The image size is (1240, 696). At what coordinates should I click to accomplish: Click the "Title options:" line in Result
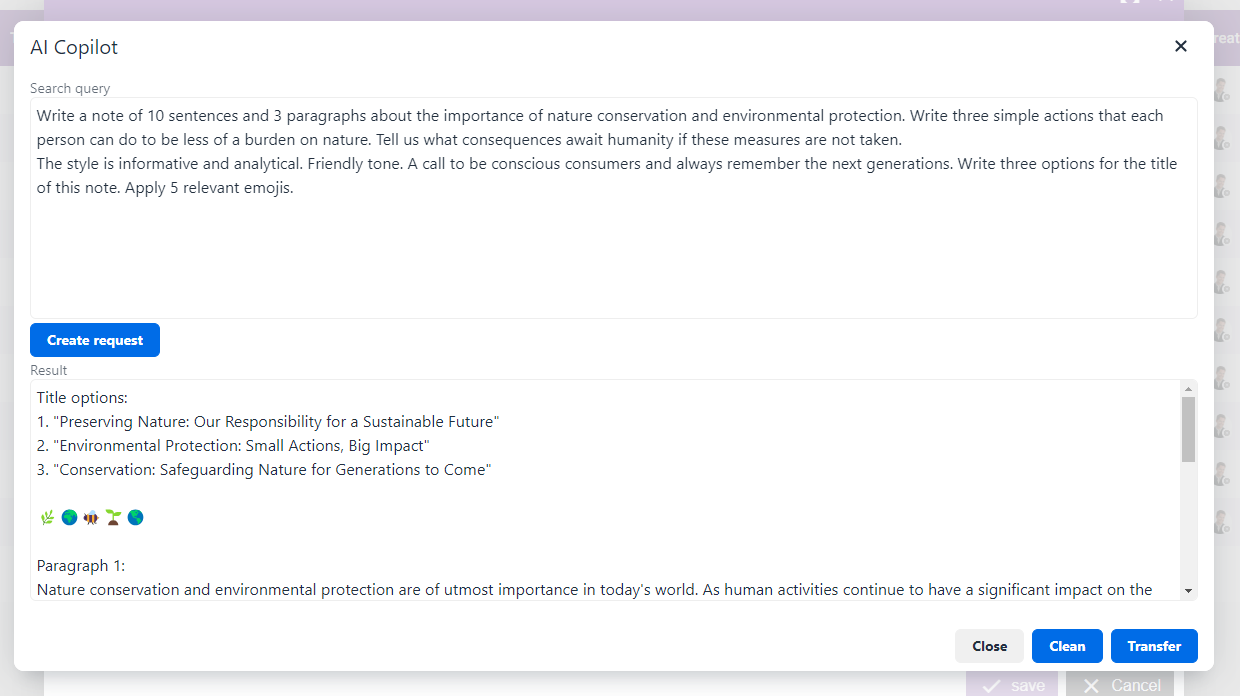pyautogui.click(x=82, y=398)
